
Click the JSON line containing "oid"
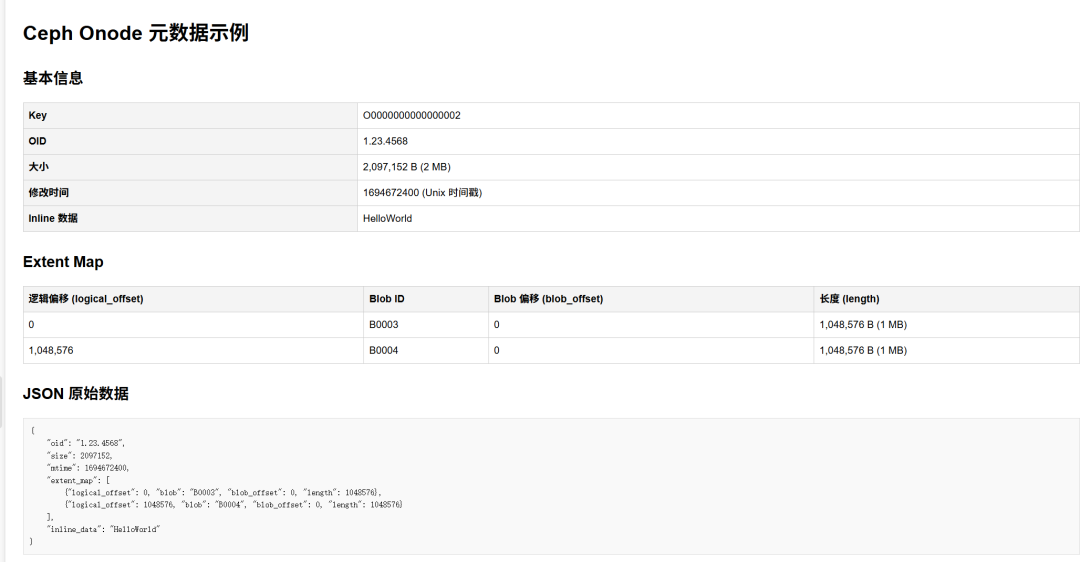pyautogui.click(x=86, y=444)
